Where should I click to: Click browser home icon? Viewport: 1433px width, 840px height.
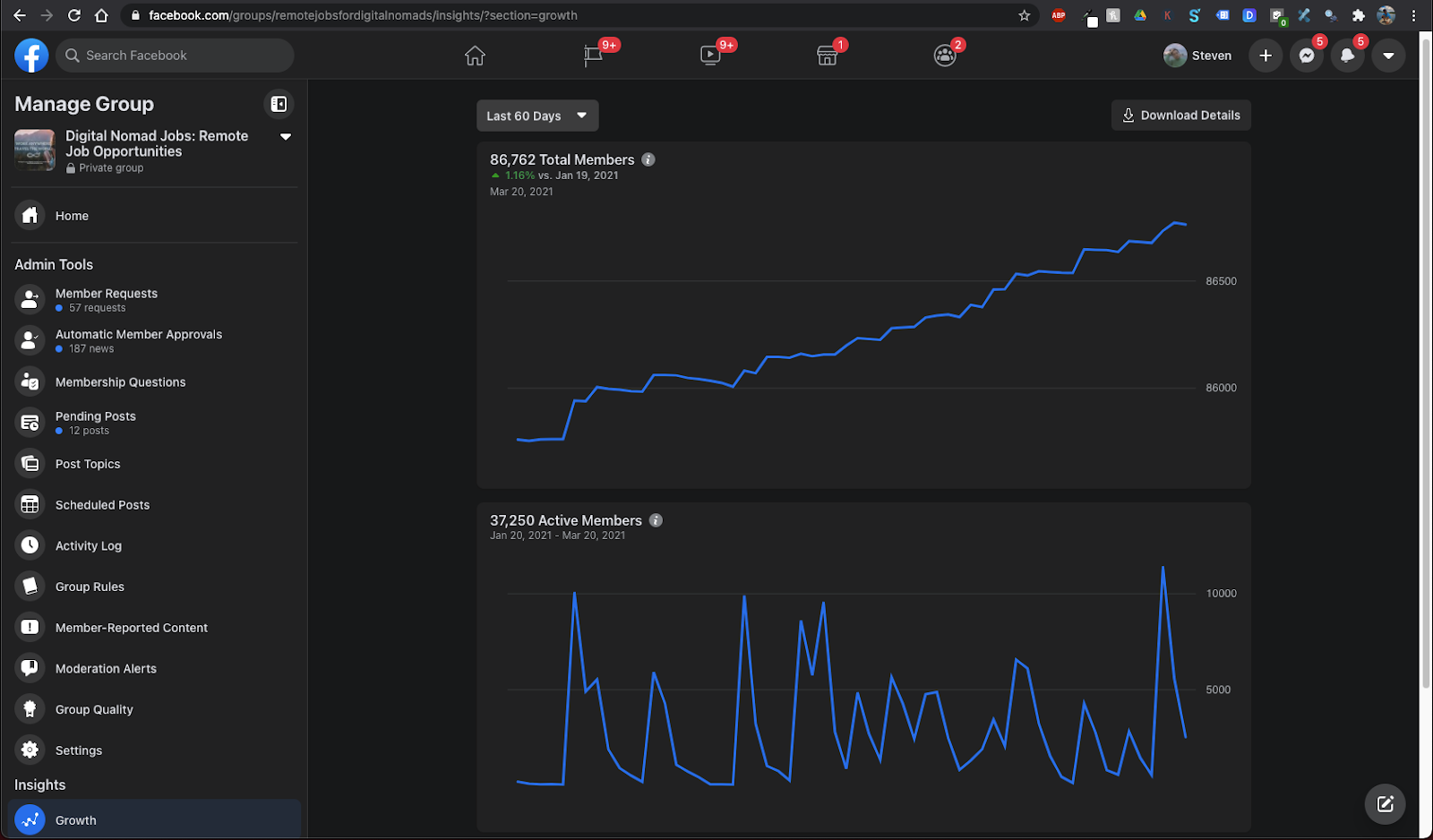click(x=101, y=15)
